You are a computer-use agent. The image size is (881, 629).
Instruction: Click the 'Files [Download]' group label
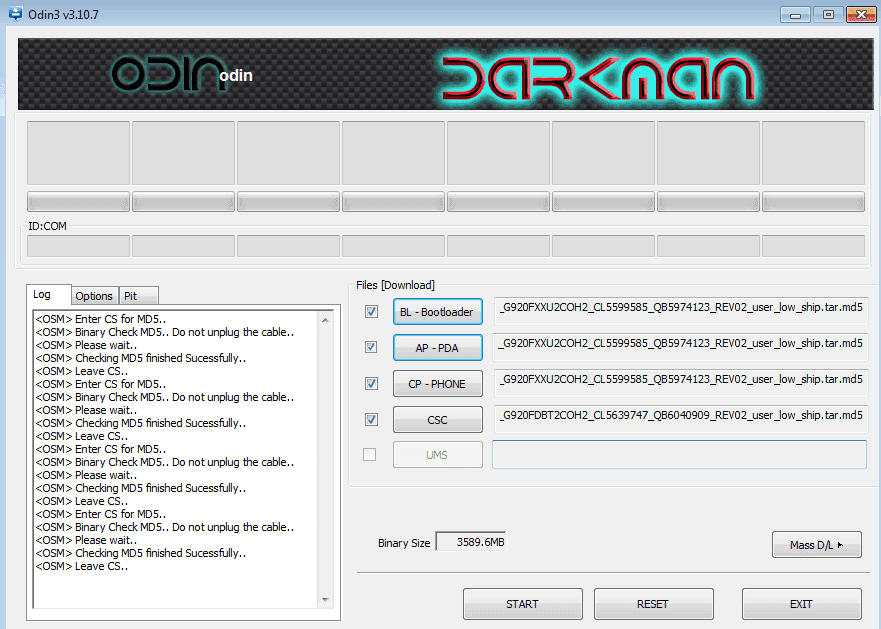tap(395, 285)
